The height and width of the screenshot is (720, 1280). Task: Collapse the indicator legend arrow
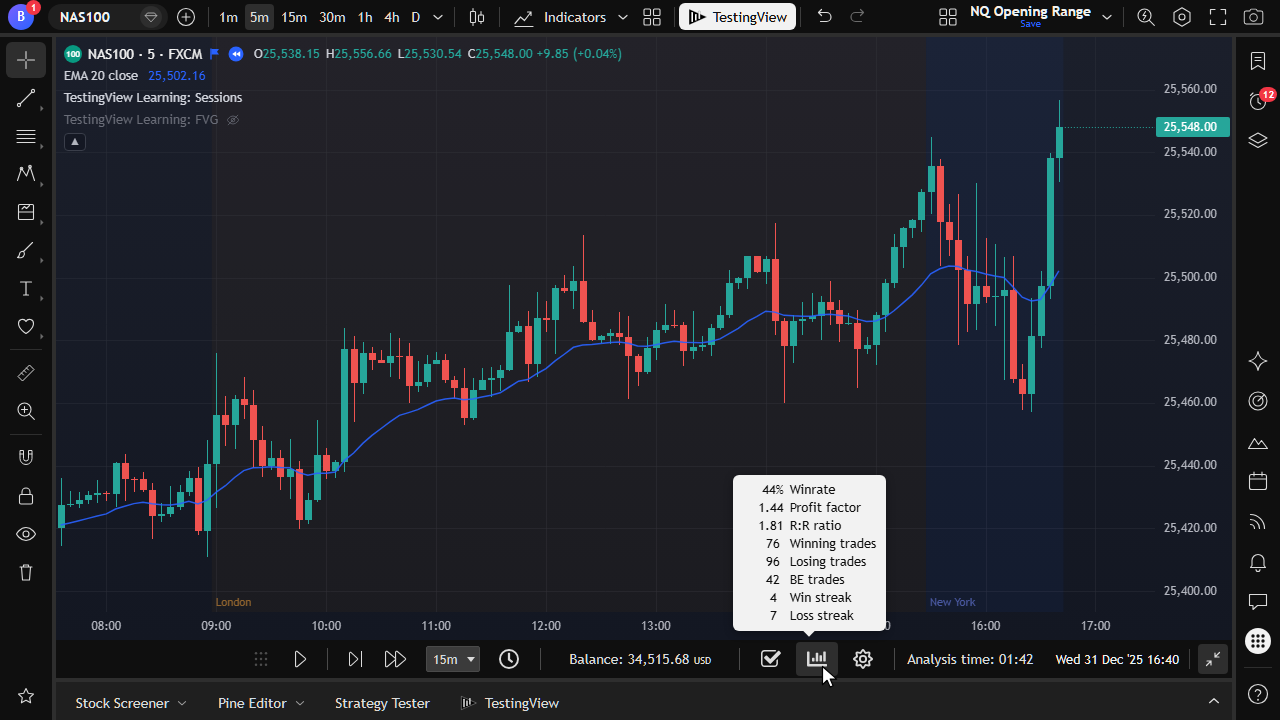(75, 142)
